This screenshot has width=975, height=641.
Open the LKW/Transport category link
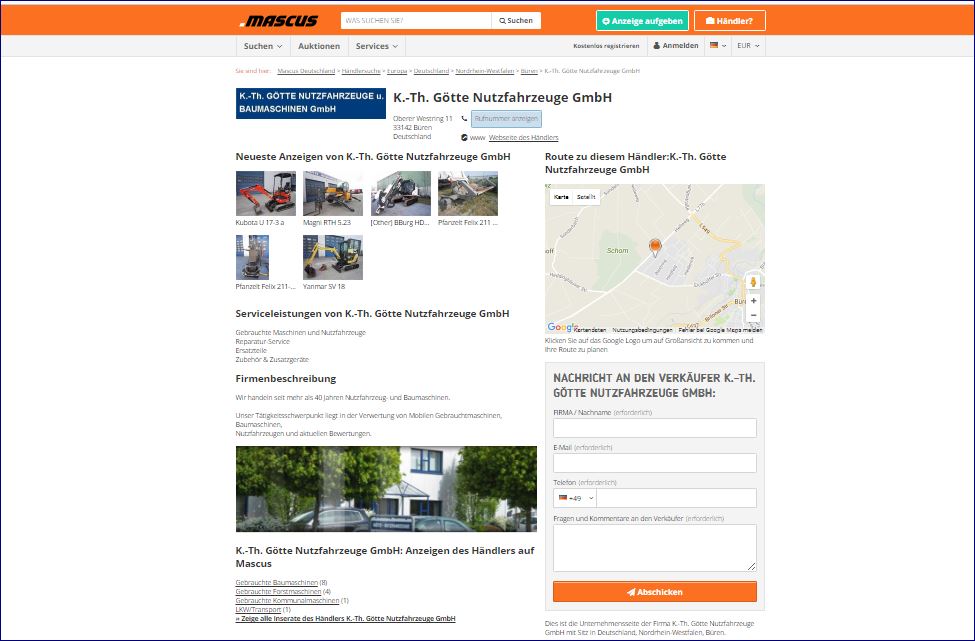[258, 610]
